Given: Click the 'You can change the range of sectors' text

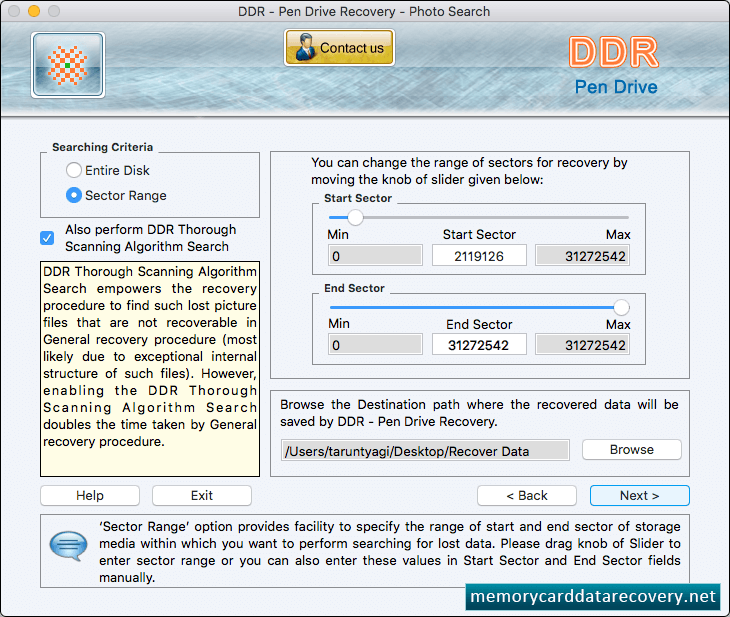Looking at the screenshot, I should click(x=469, y=171).
